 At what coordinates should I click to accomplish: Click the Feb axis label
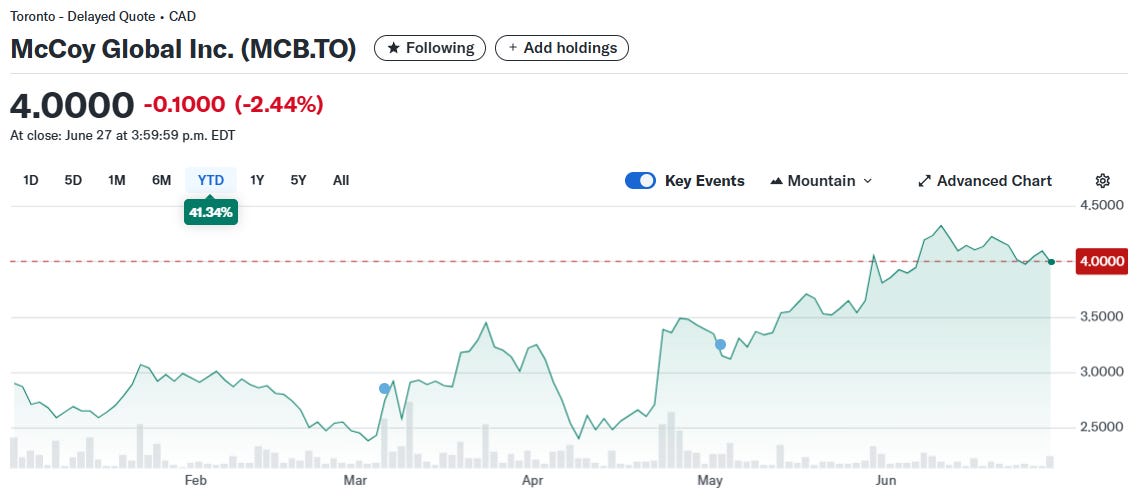pos(196,480)
